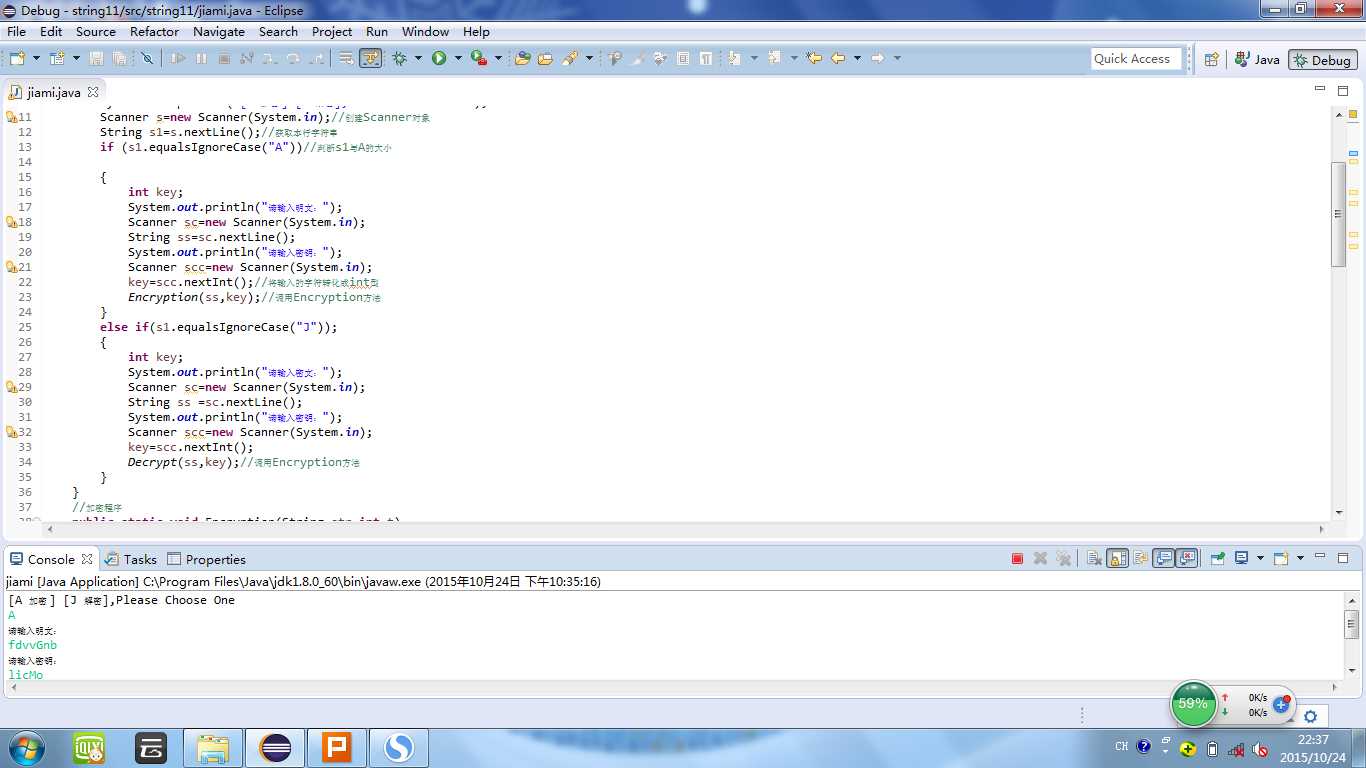The height and width of the screenshot is (768, 1366).
Task: Switch to the Tasks view tab
Action: tap(131, 559)
